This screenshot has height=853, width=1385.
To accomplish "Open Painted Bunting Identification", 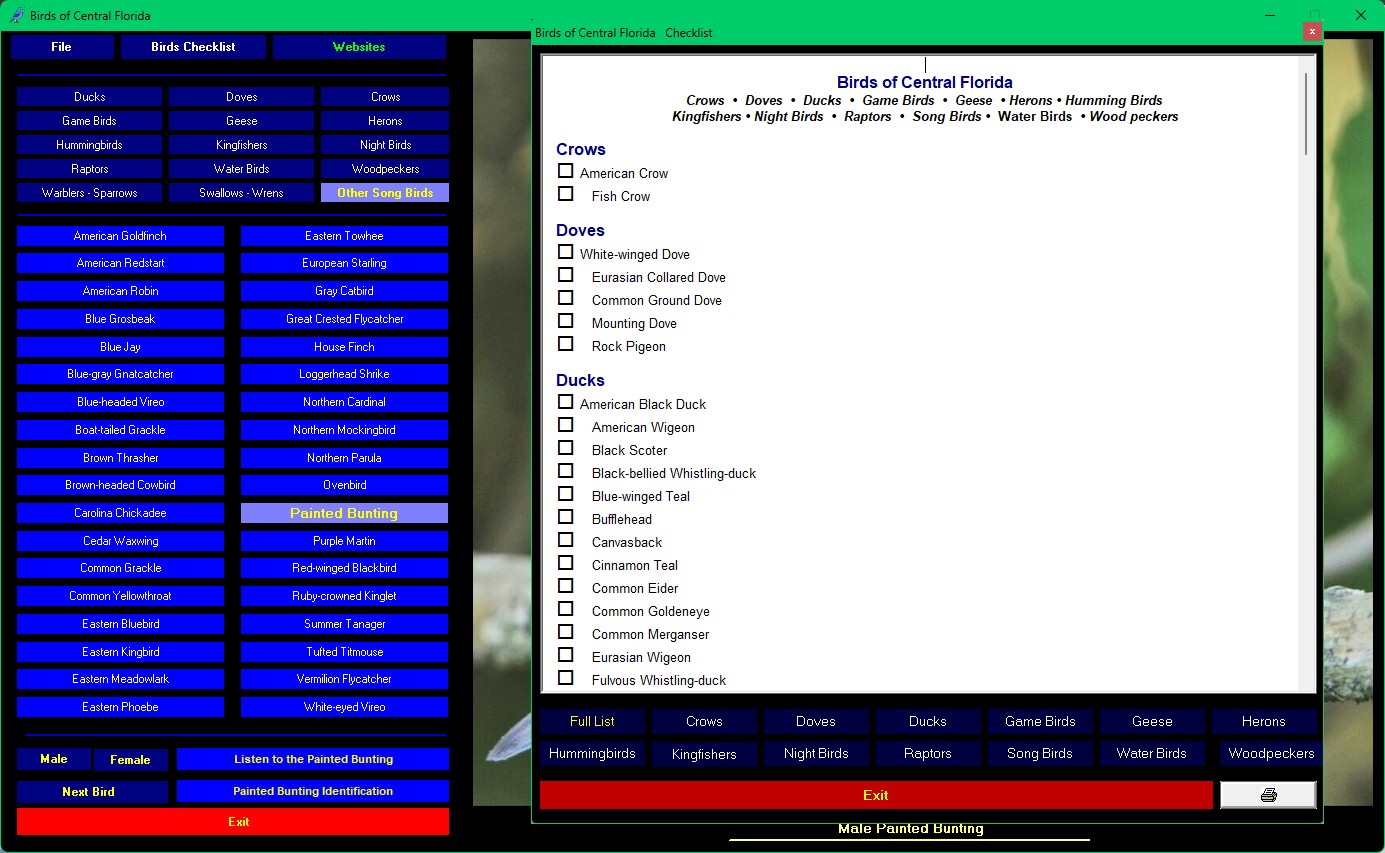I will (x=313, y=791).
